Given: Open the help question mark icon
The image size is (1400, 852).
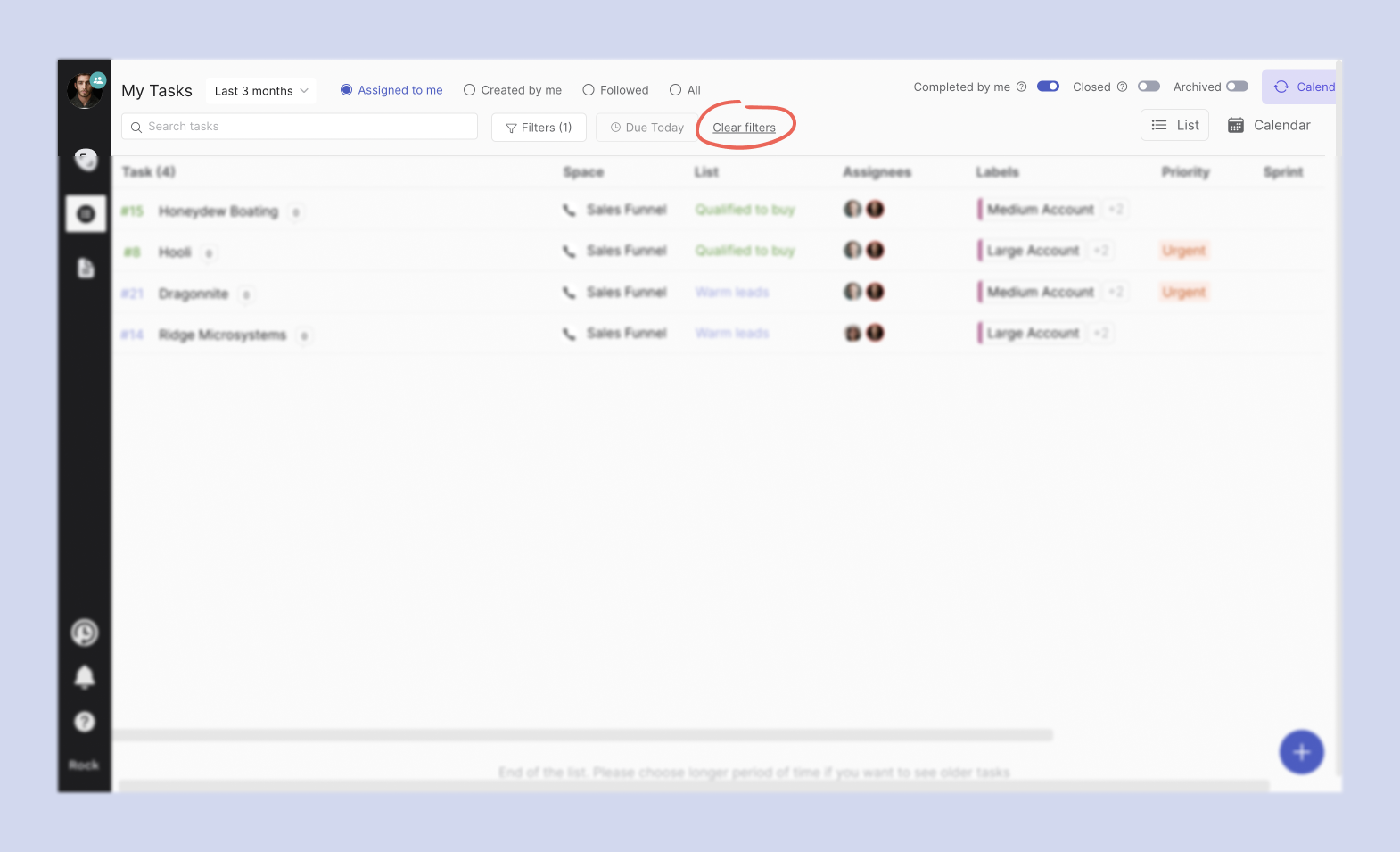Looking at the screenshot, I should click(85, 722).
